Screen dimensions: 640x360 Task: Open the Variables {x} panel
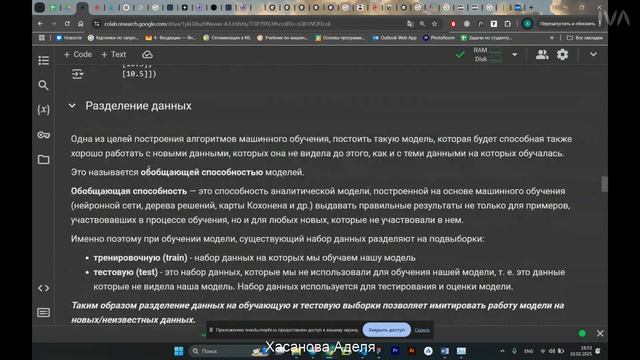click(x=44, y=109)
